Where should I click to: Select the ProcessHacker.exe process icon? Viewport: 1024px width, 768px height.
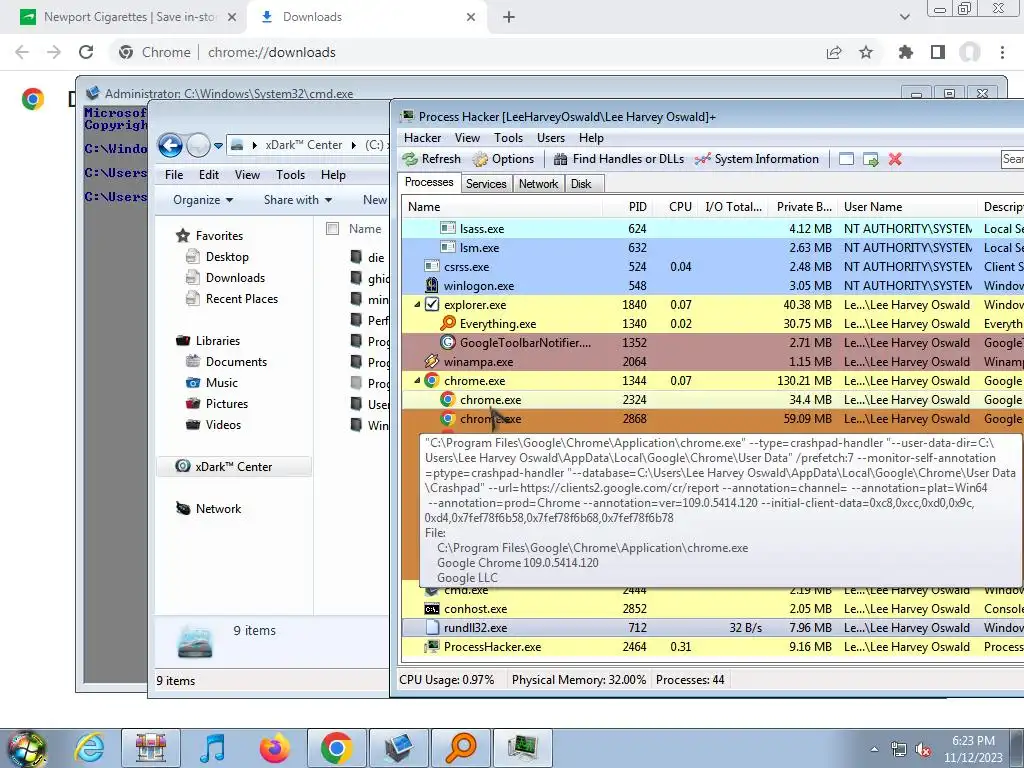pos(432,647)
